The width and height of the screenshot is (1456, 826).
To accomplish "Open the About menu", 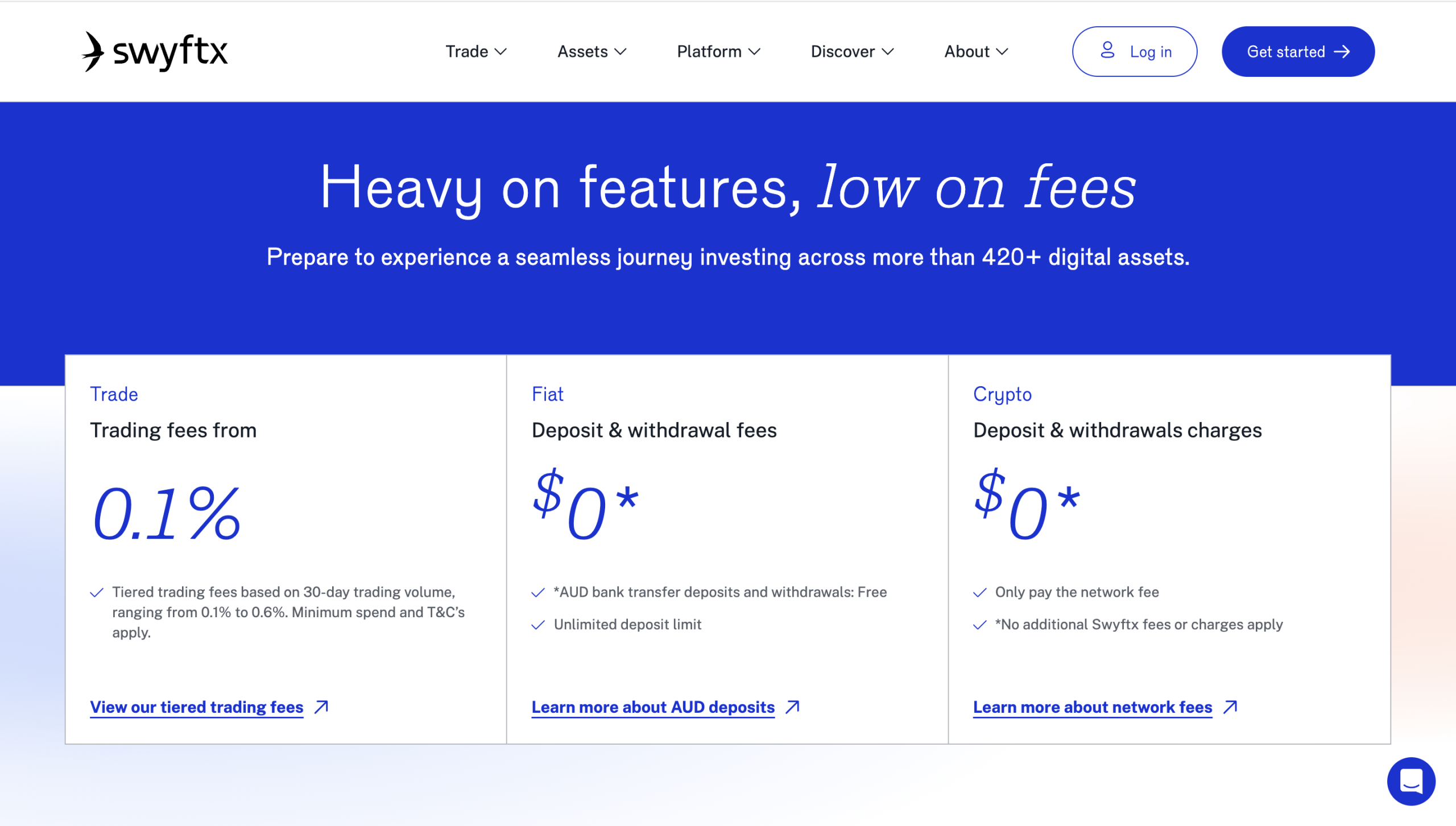I will click(x=976, y=52).
